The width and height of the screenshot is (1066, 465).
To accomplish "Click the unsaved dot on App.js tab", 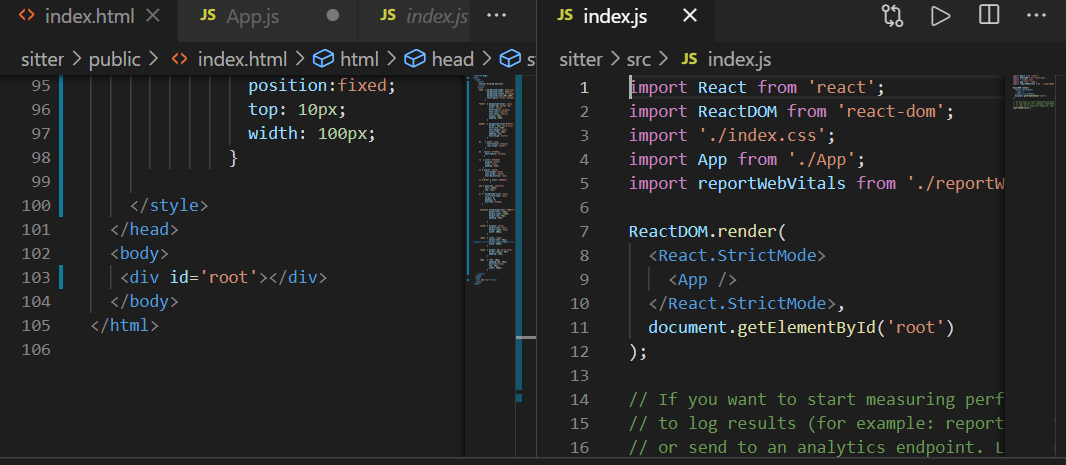I will tap(333, 16).
